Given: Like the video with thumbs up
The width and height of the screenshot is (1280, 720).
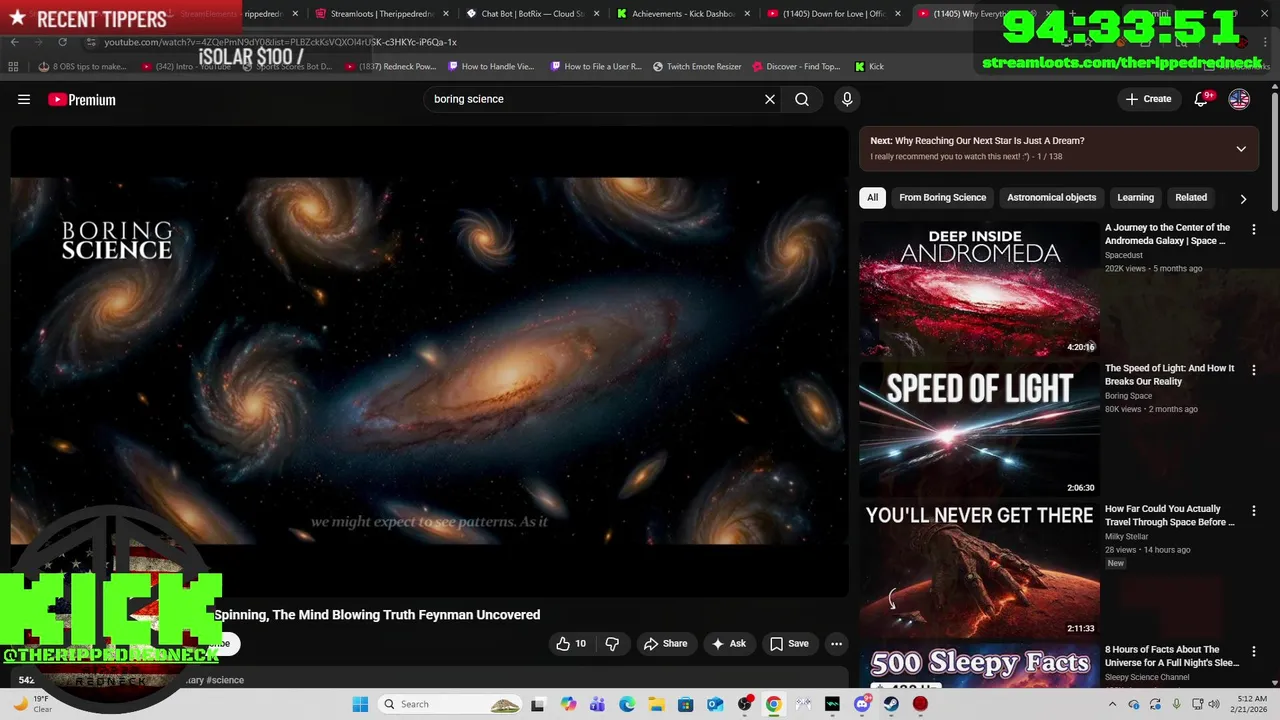Looking at the screenshot, I should 571,644.
